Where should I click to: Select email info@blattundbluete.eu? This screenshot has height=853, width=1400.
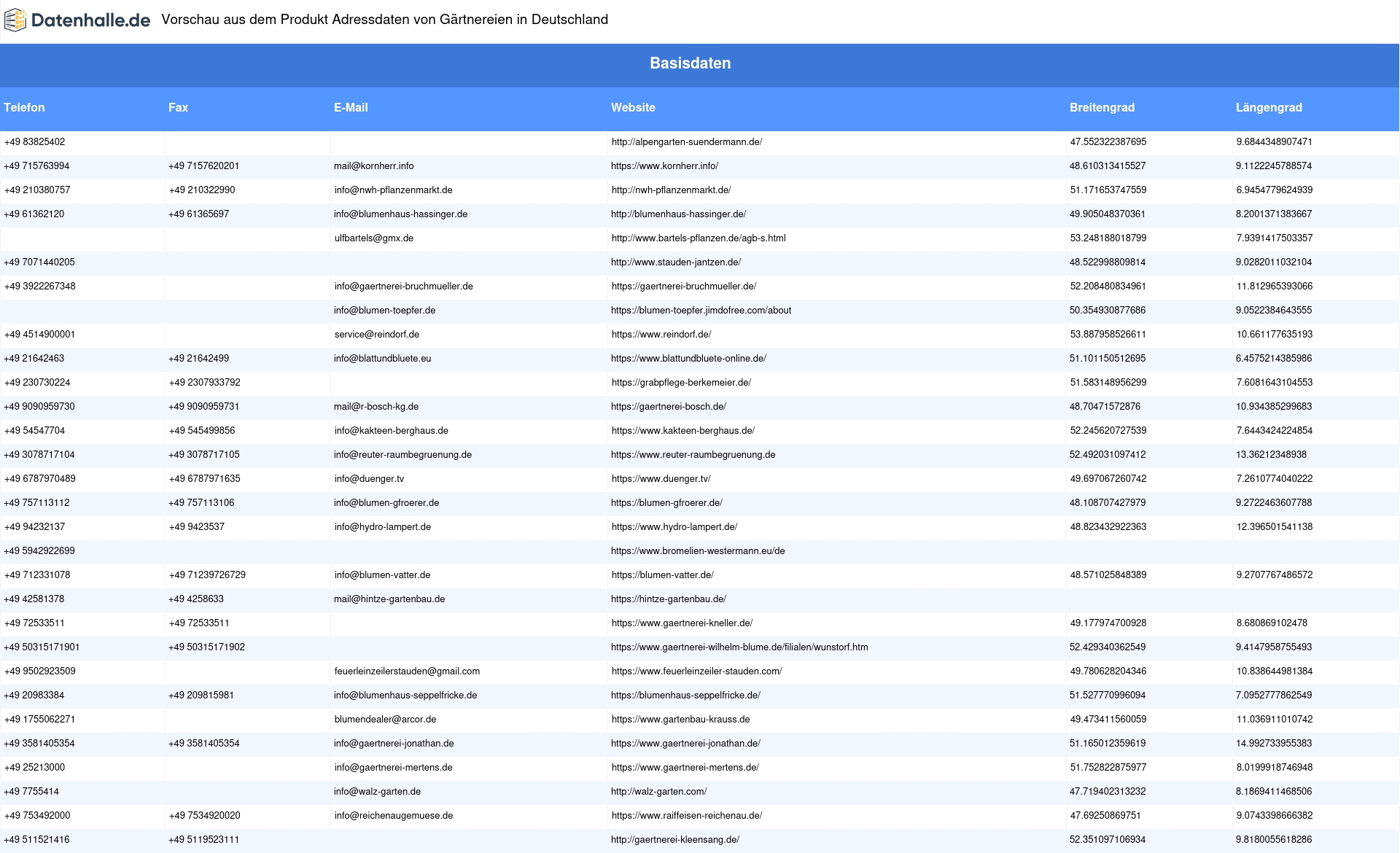[382, 359]
